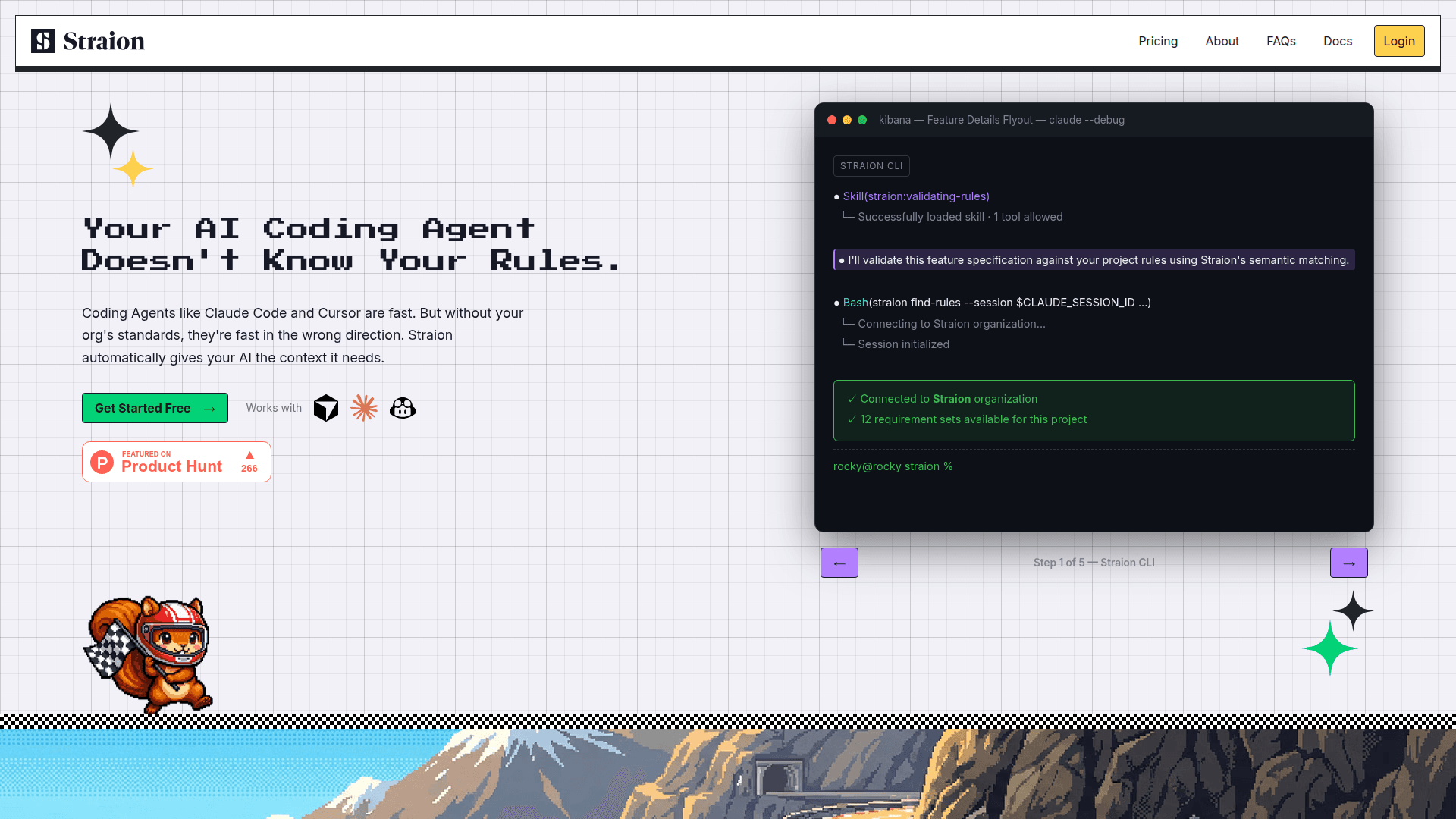The width and height of the screenshot is (1456, 819).
Task: Open the About page
Action: tap(1222, 41)
